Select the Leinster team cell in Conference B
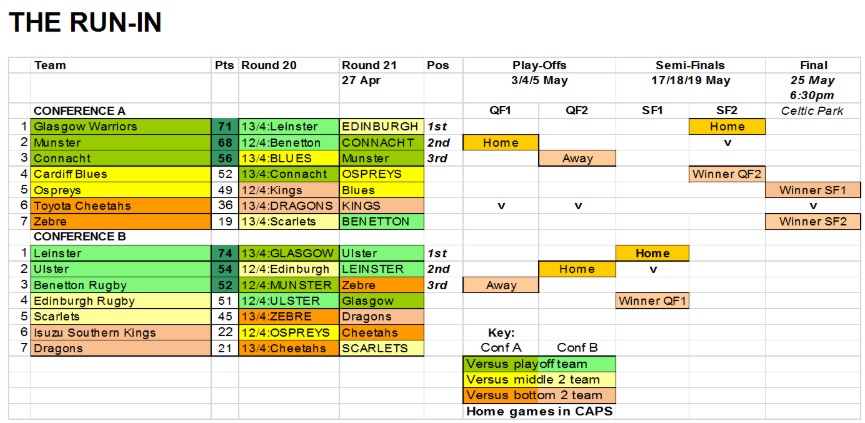This screenshot has height=423, width=865. click(121, 254)
